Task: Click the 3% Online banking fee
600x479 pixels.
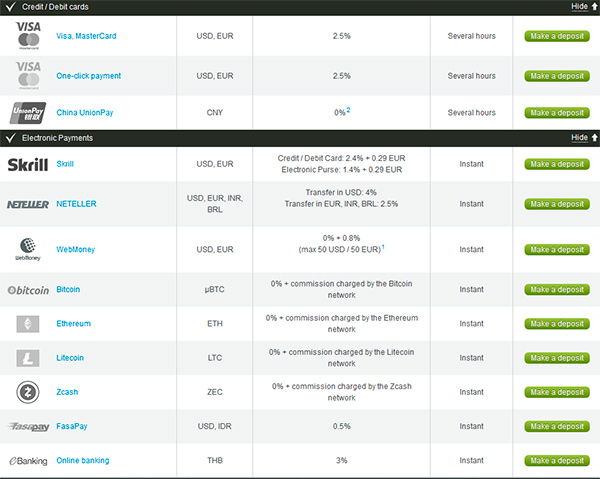Action: pos(342,460)
